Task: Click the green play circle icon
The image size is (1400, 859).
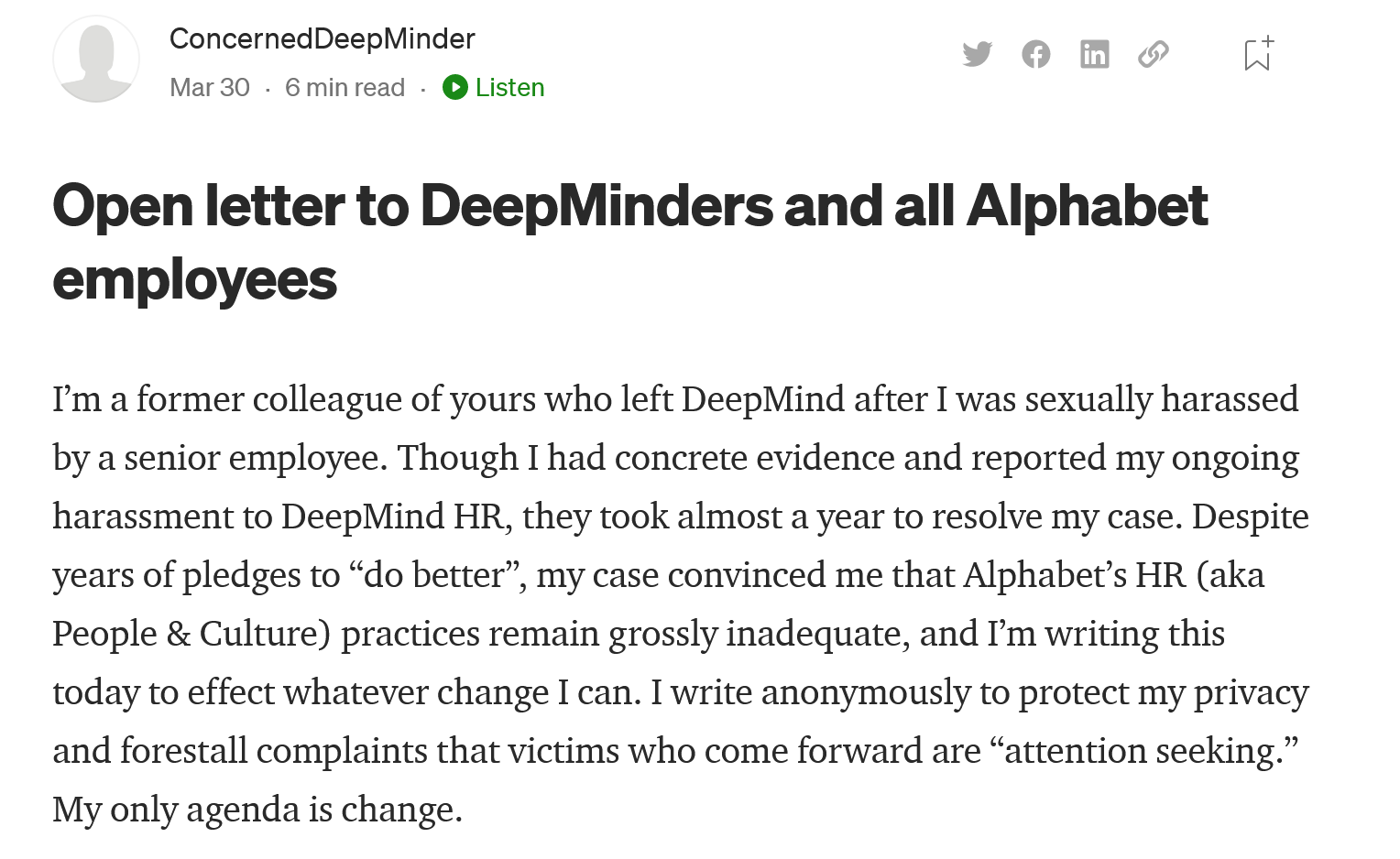Action: (454, 87)
